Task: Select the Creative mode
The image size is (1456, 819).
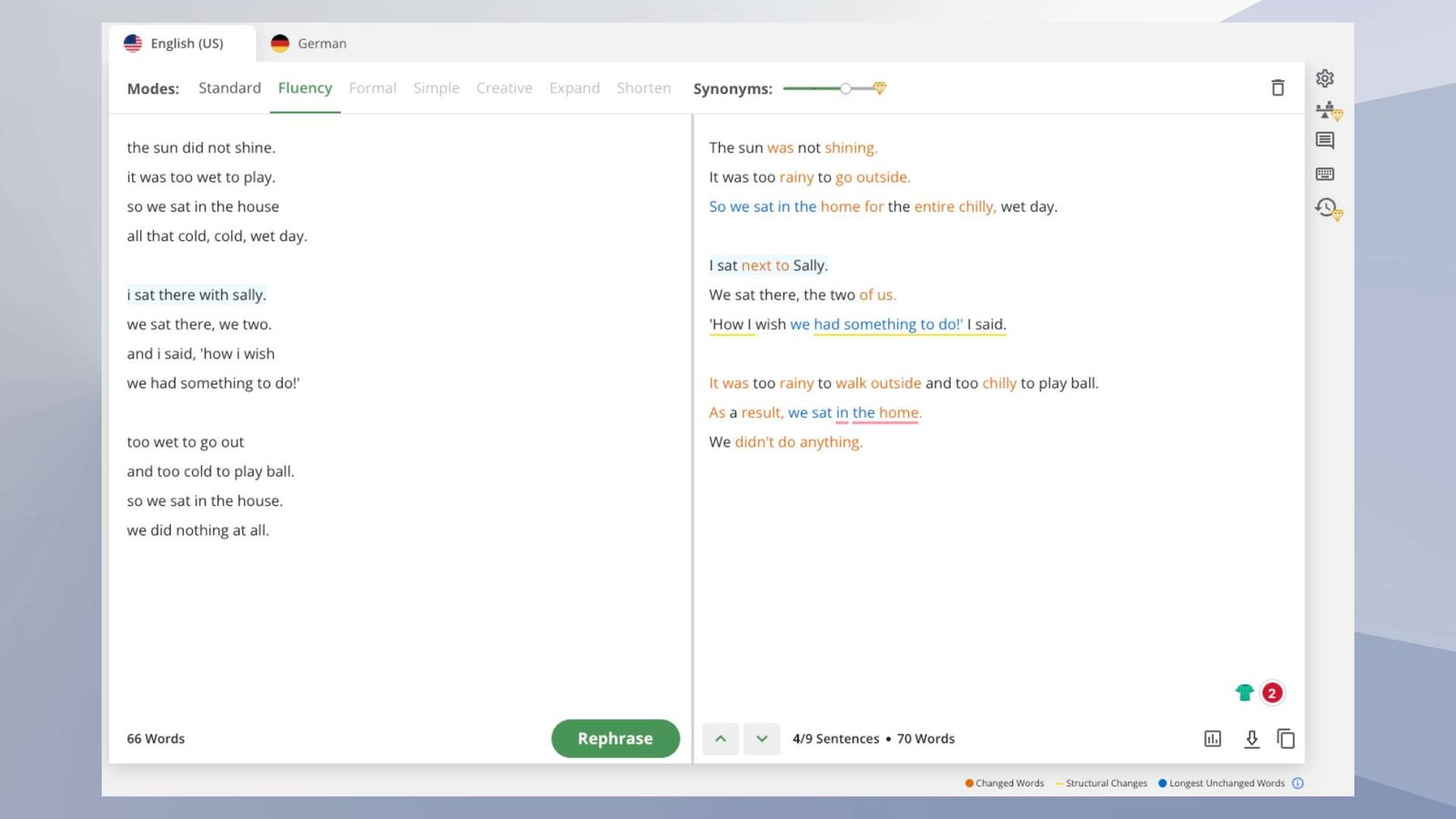Action: point(504,87)
